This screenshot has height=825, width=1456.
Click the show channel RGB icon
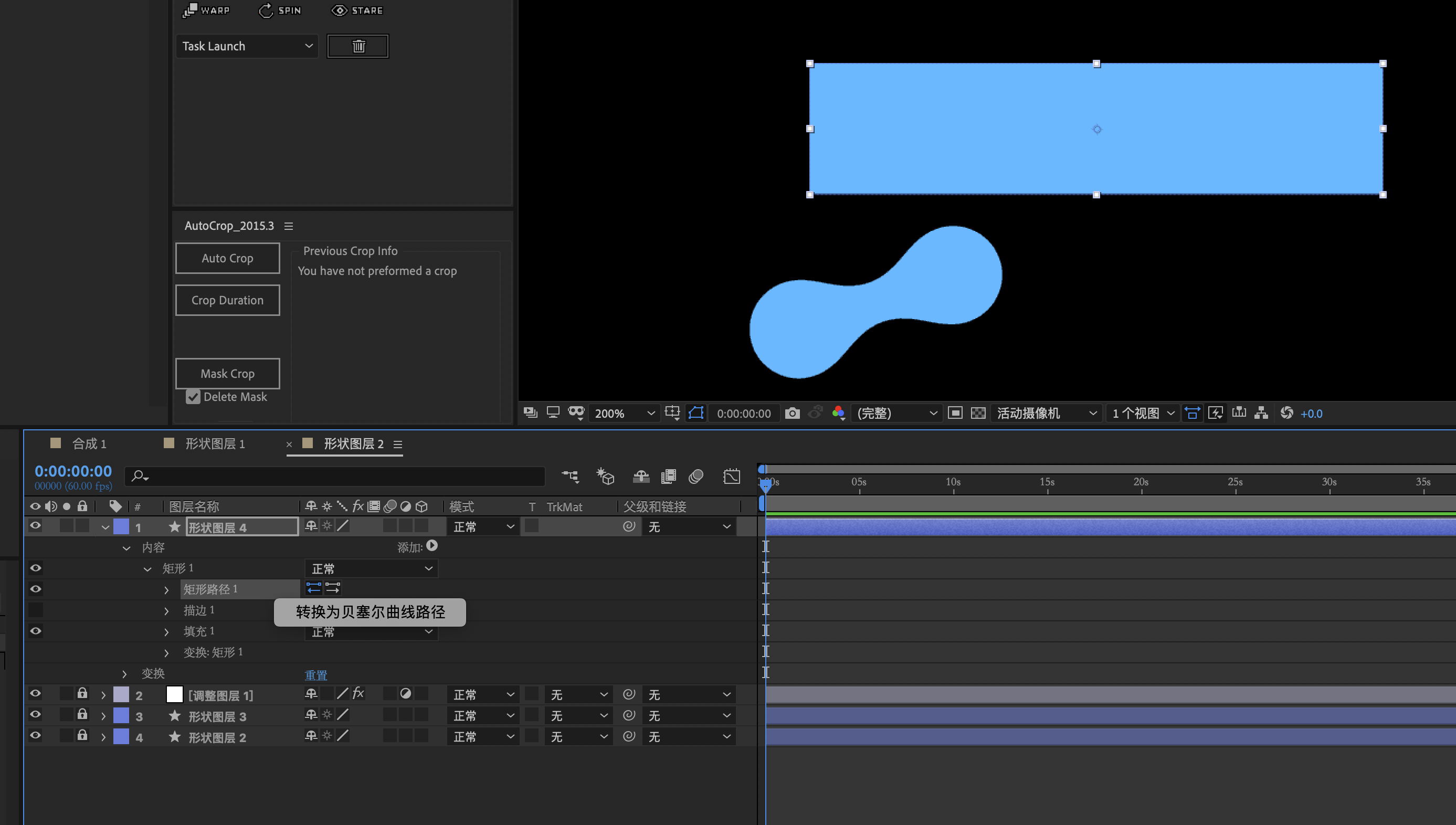(x=838, y=413)
